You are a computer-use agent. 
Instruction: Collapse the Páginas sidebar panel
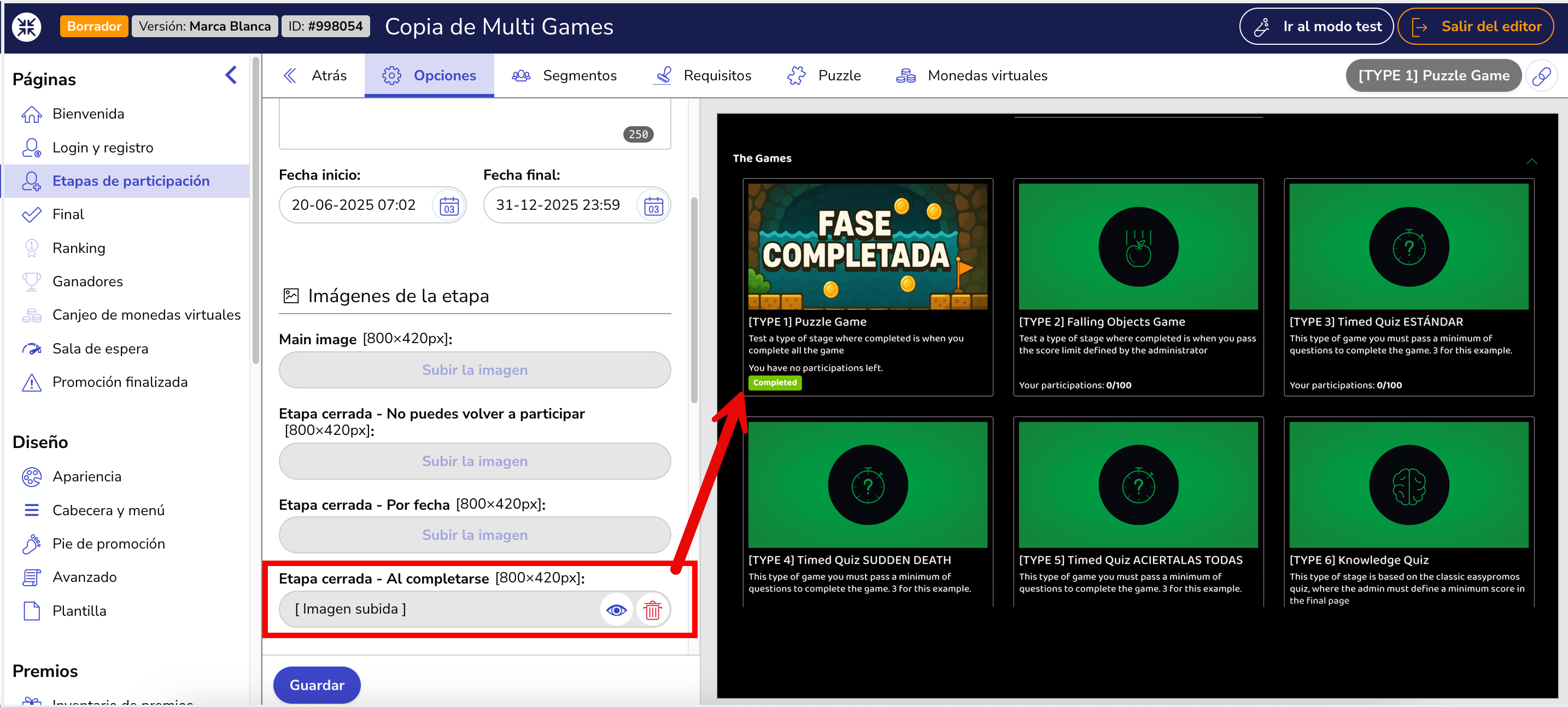coord(231,75)
